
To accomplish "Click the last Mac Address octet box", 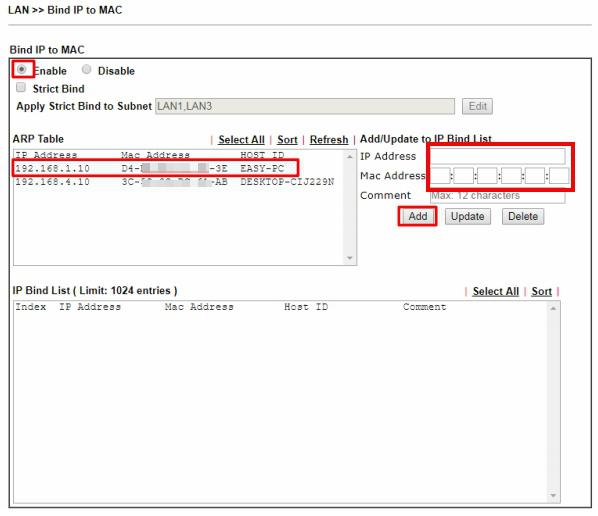I will tap(559, 176).
